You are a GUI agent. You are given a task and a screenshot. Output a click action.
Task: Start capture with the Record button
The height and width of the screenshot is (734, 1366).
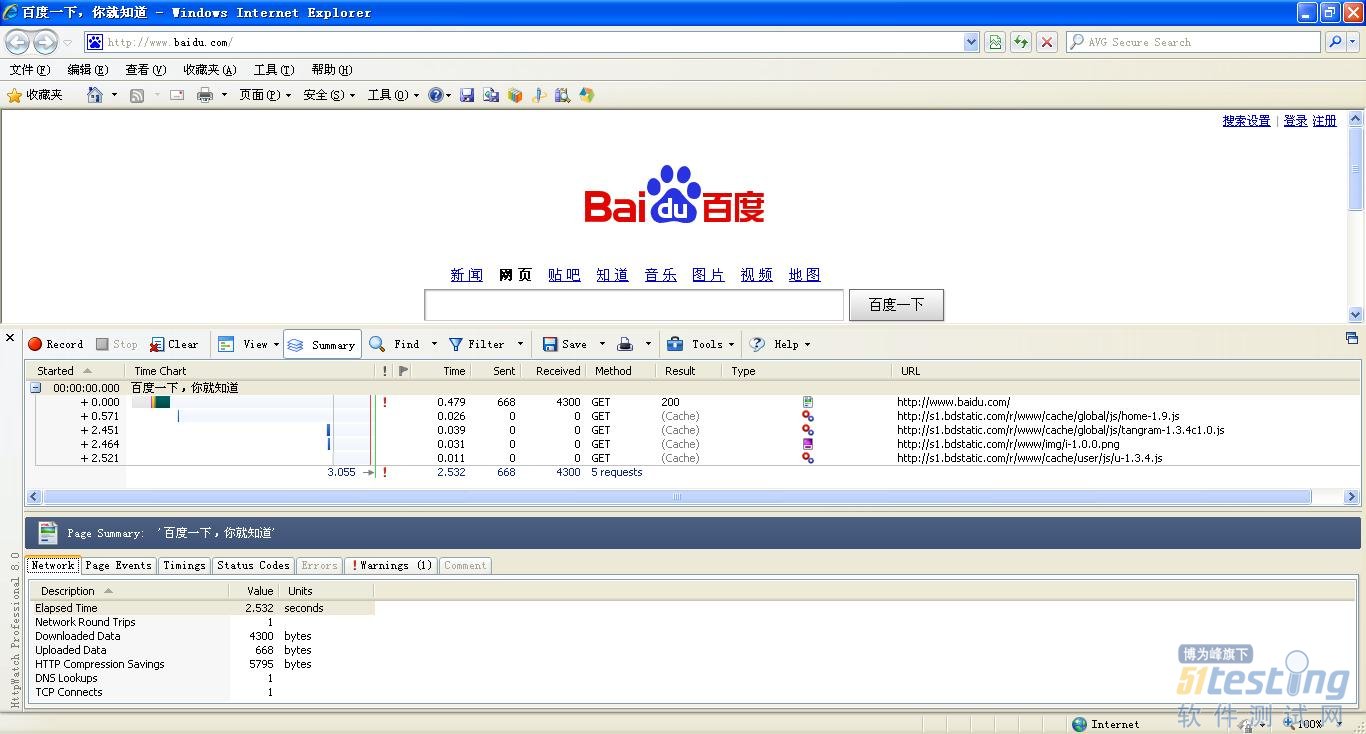coord(55,344)
